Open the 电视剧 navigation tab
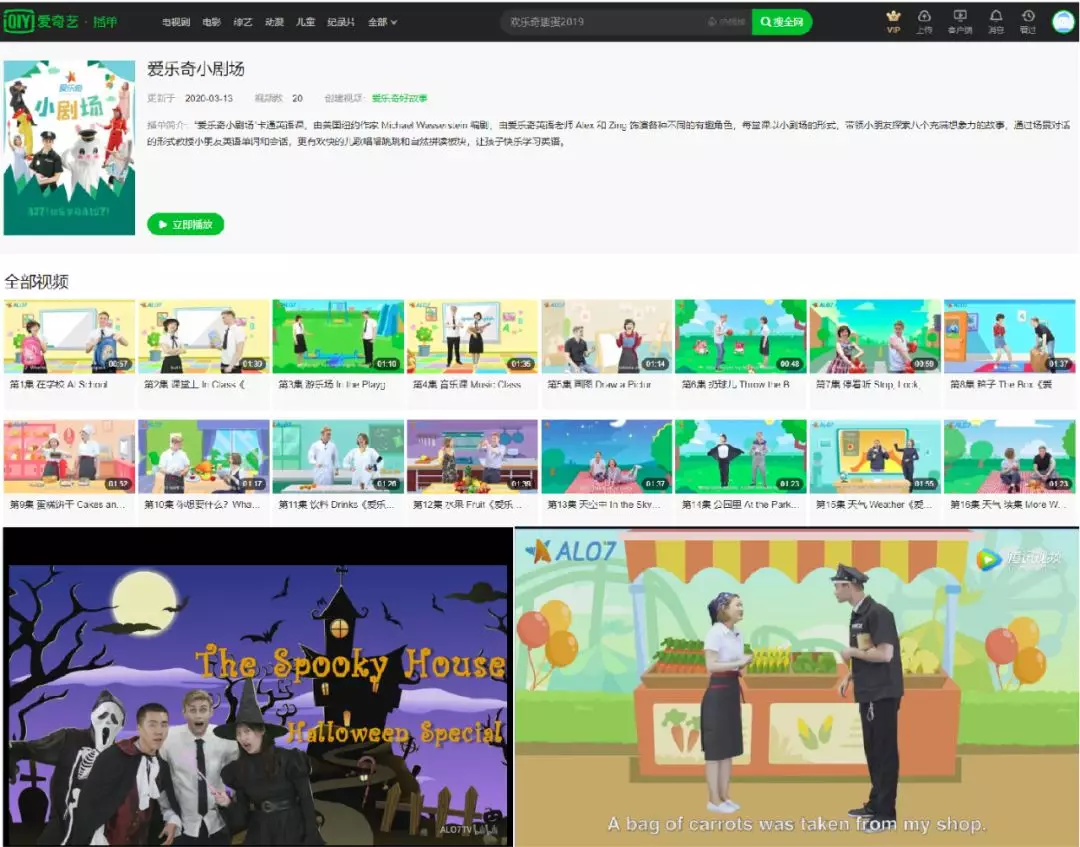 [176, 22]
